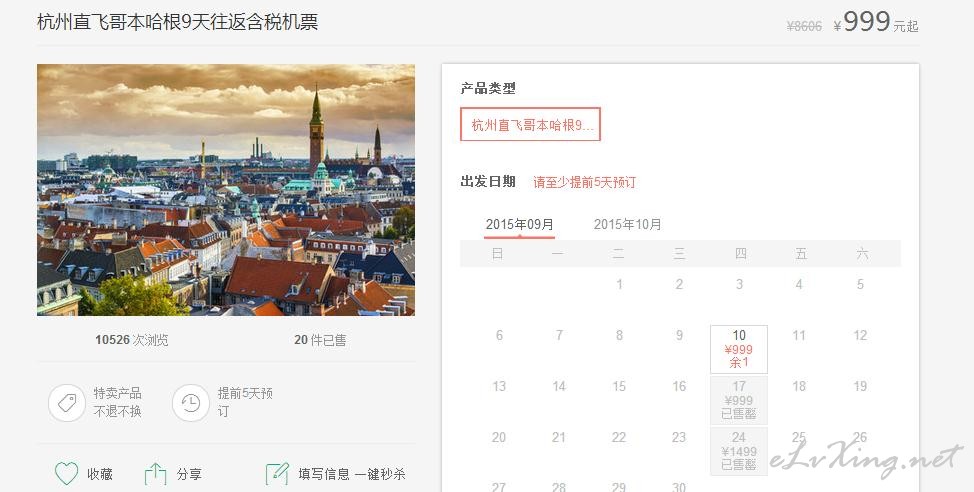
Task: Click calendar date 20
Action: [x=499, y=437]
